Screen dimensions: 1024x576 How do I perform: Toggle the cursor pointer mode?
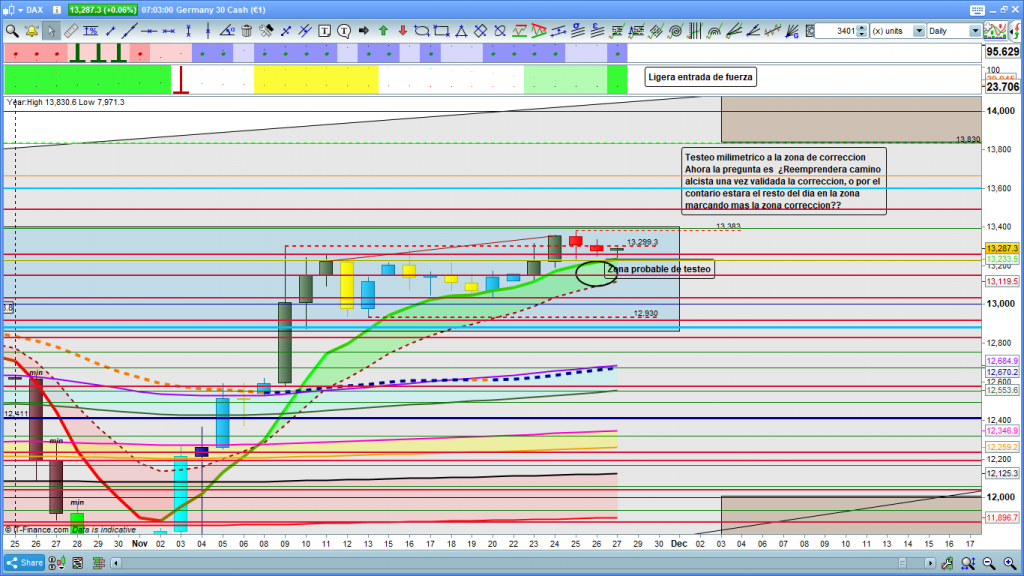pos(51,31)
